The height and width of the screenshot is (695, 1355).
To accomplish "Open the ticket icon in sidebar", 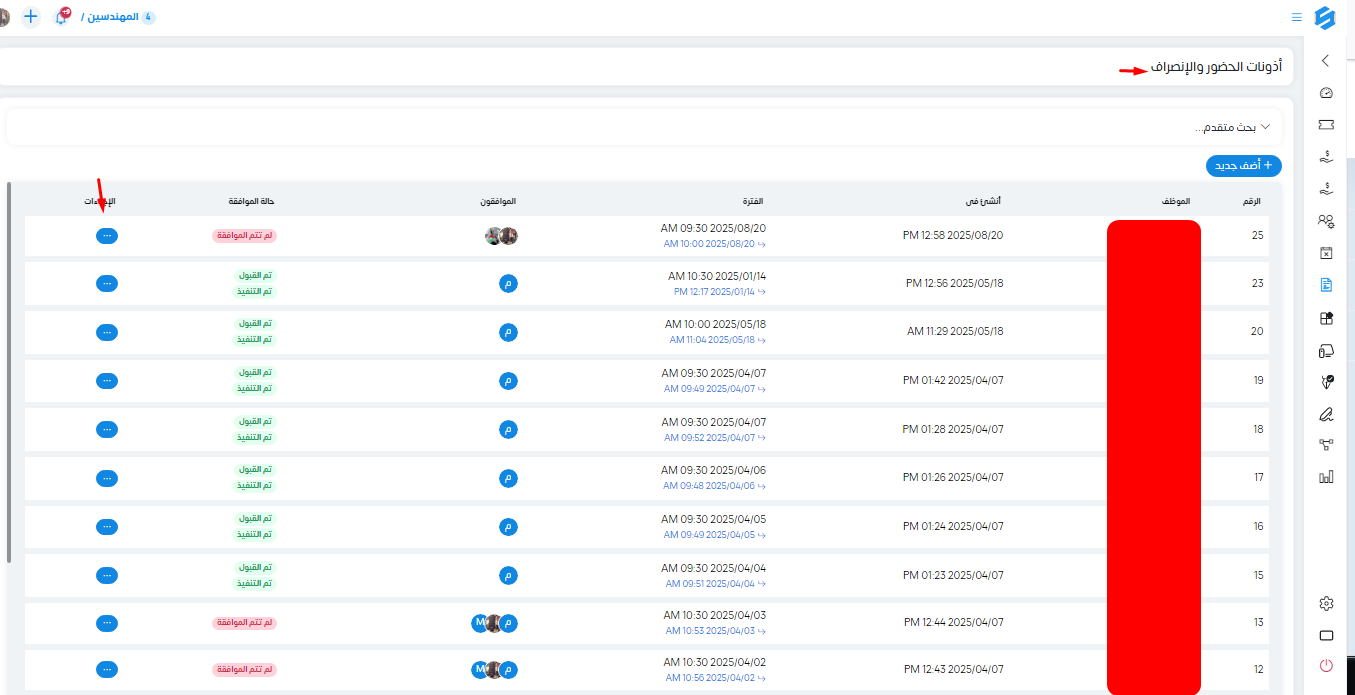I will point(1326,125).
